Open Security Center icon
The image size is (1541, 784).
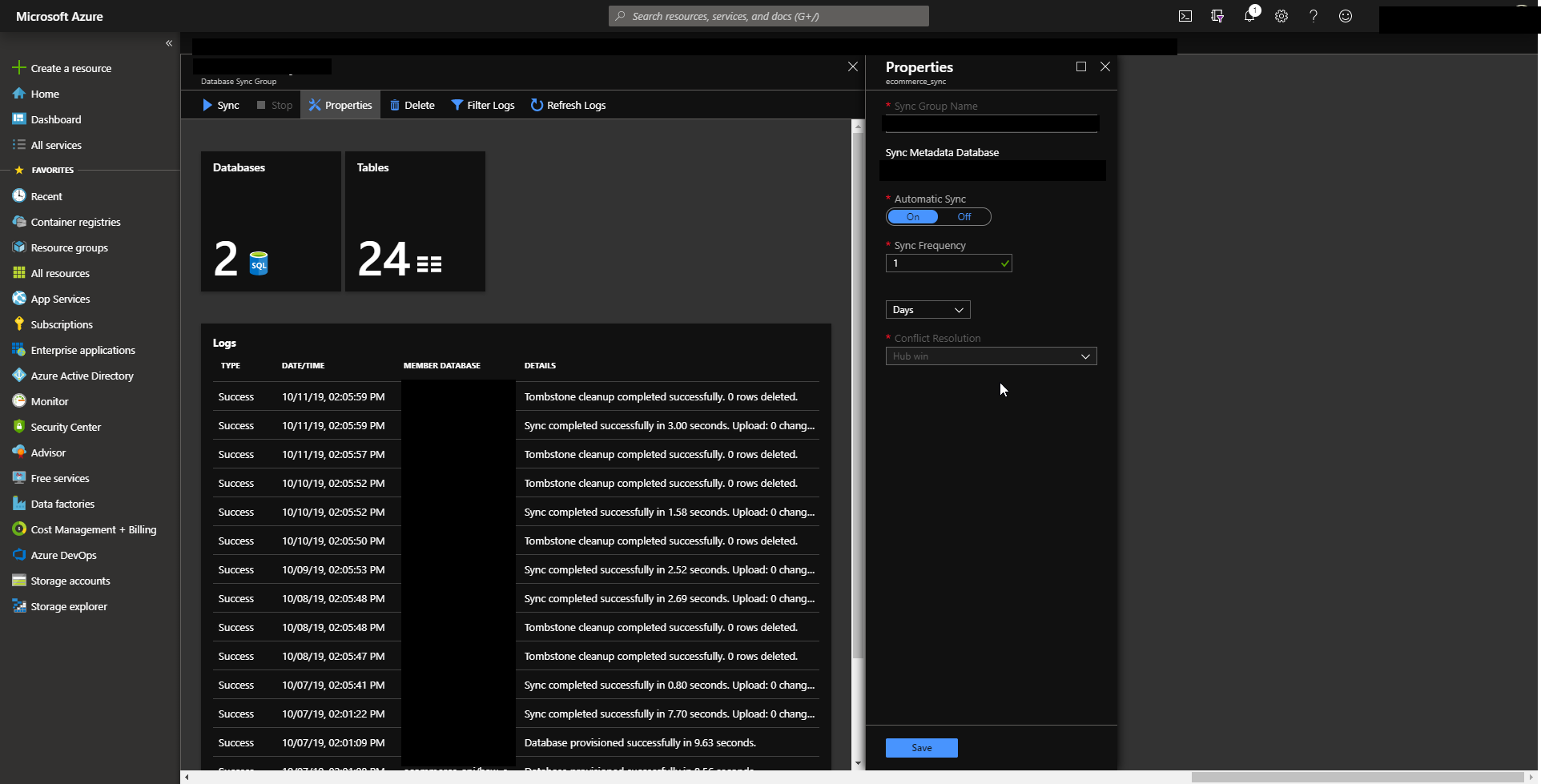coord(19,427)
